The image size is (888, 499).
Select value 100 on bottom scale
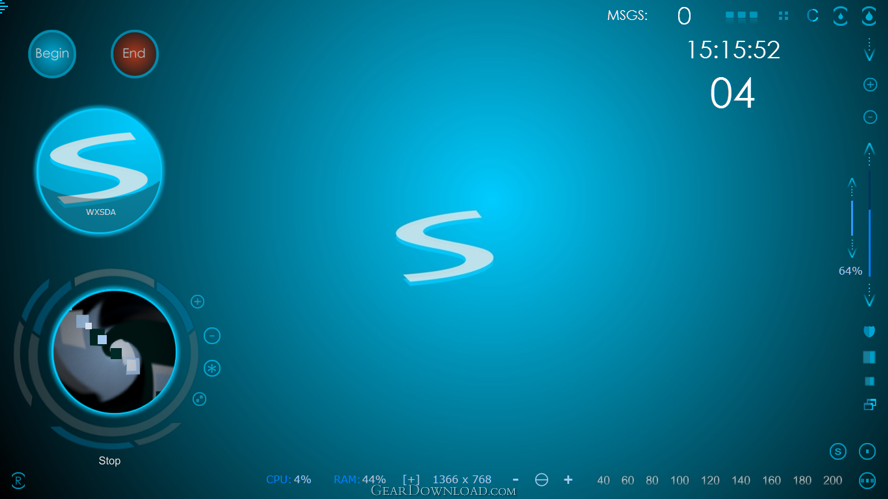pyautogui.click(x=680, y=480)
